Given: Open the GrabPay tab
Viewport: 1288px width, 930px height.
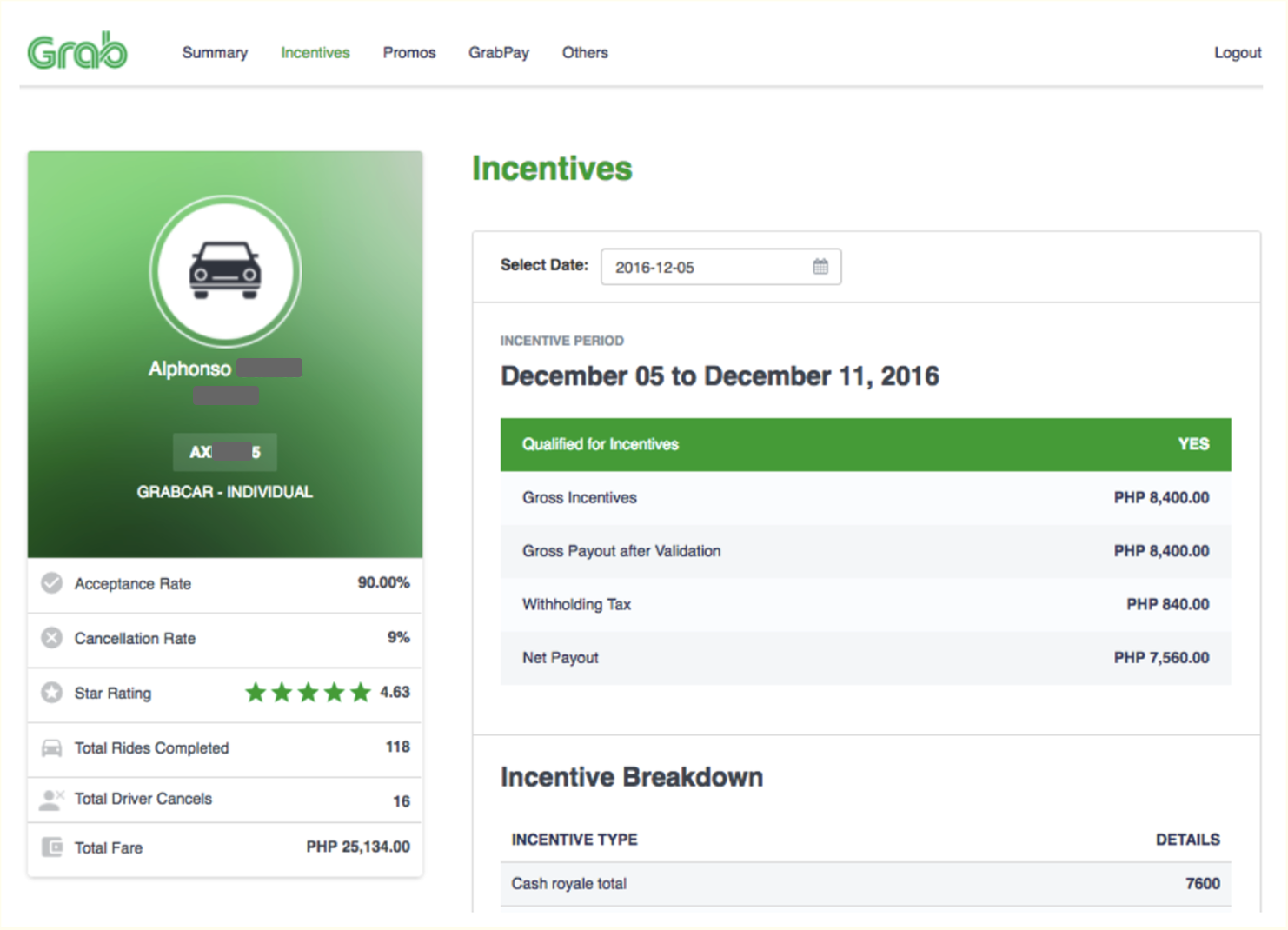Looking at the screenshot, I should point(499,53).
